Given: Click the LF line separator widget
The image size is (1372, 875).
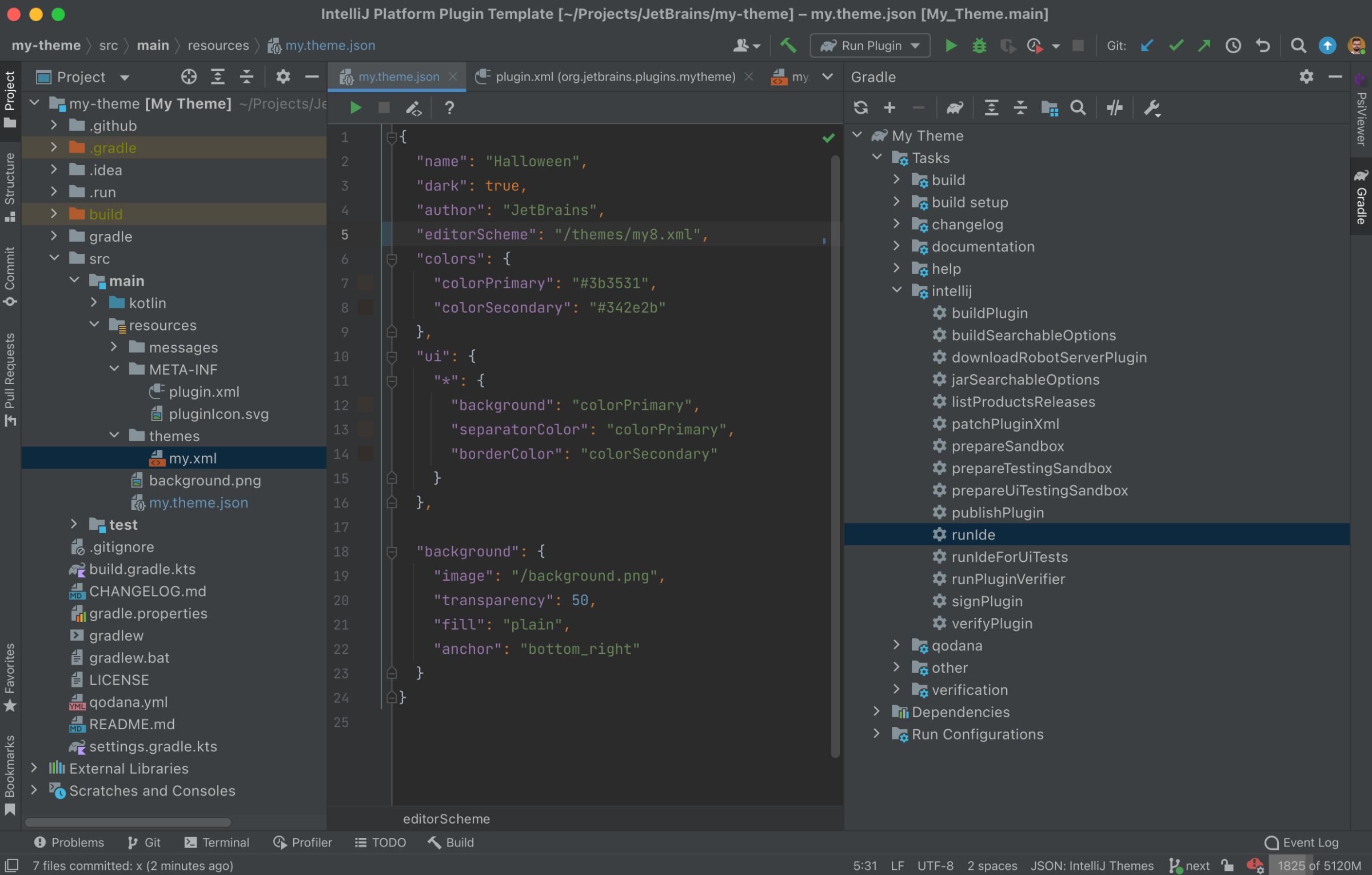Looking at the screenshot, I should (897, 865).
